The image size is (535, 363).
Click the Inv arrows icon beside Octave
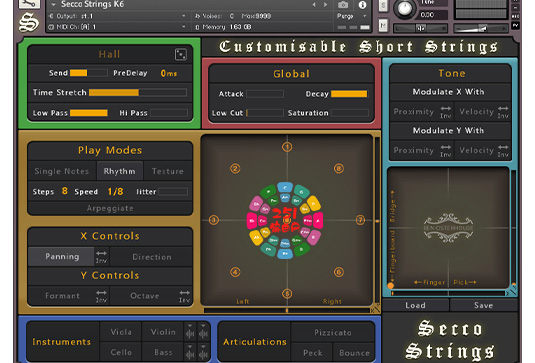[185, 296]
